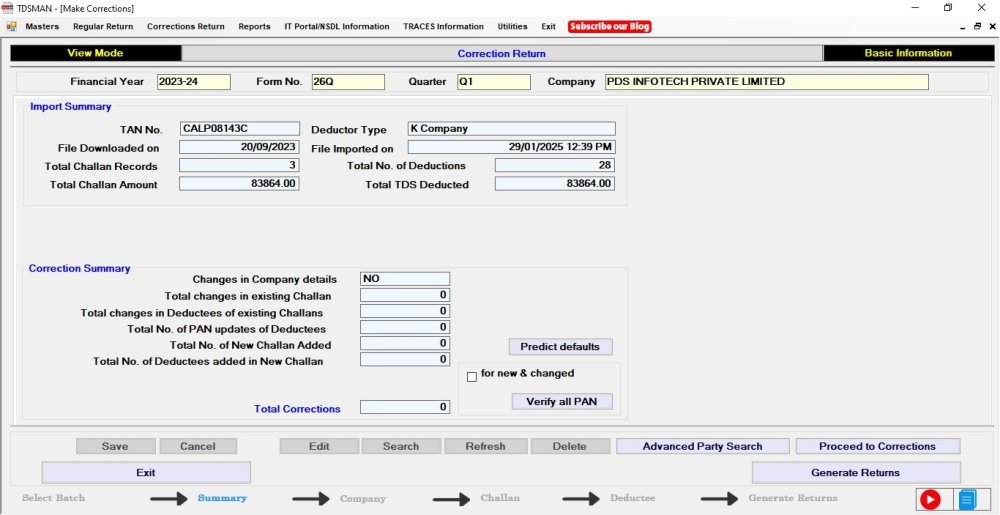This screenshot has height=515, width=1000.
Task: Click Changes in Company details NO field
Action: click(405, 279)
